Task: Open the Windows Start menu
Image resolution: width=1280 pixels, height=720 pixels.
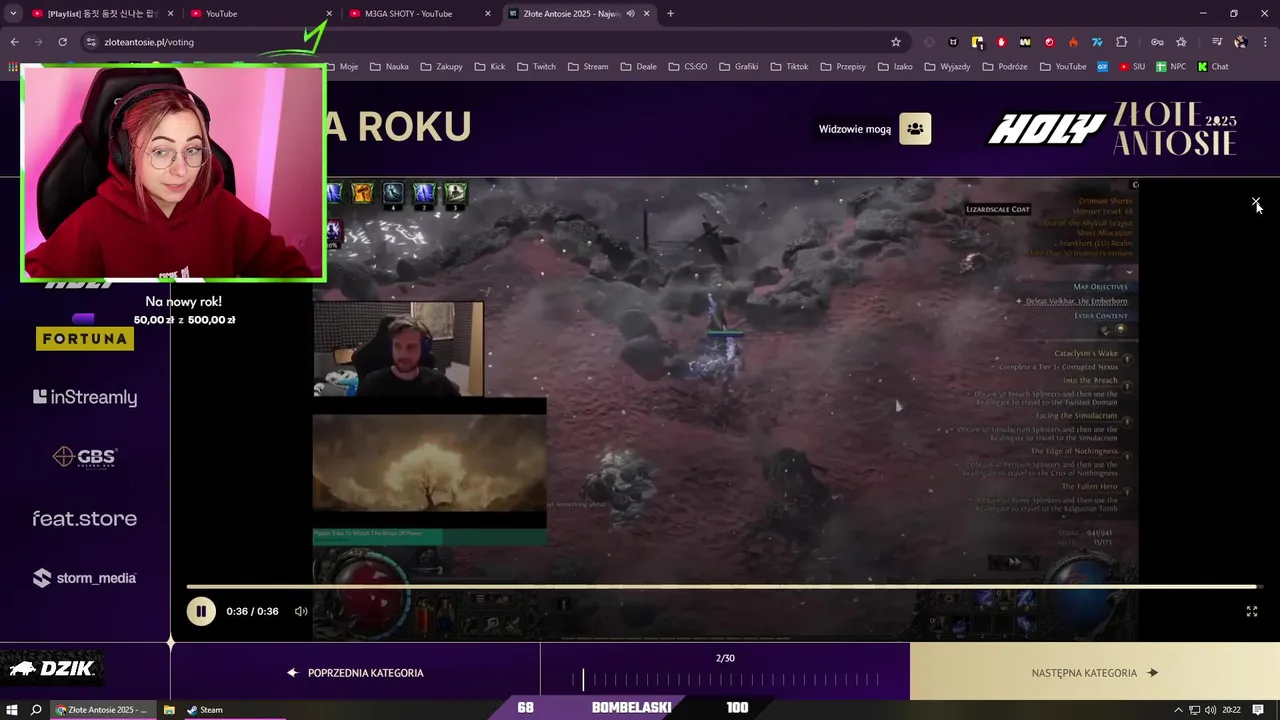Action: [12, 709]
